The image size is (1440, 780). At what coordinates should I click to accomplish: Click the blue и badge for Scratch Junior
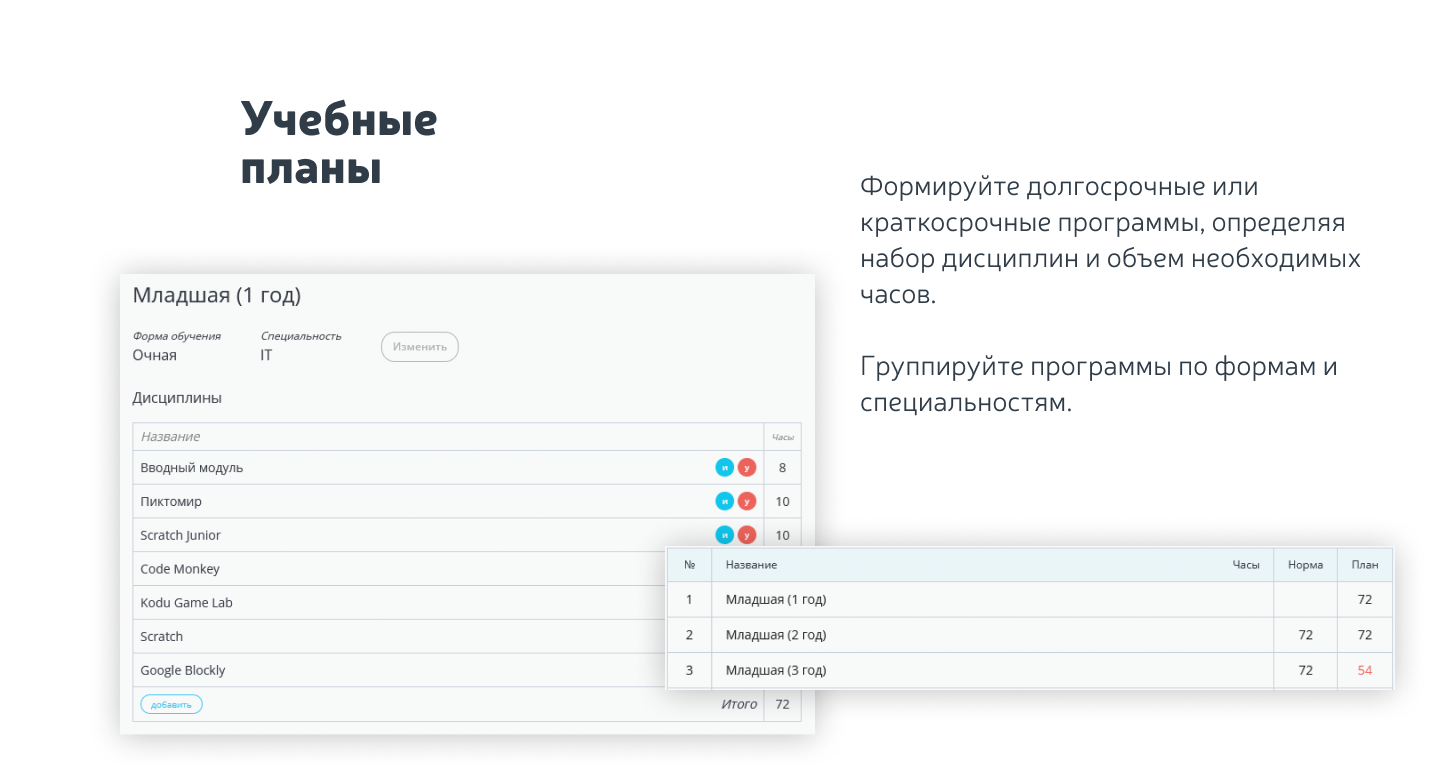725,535
